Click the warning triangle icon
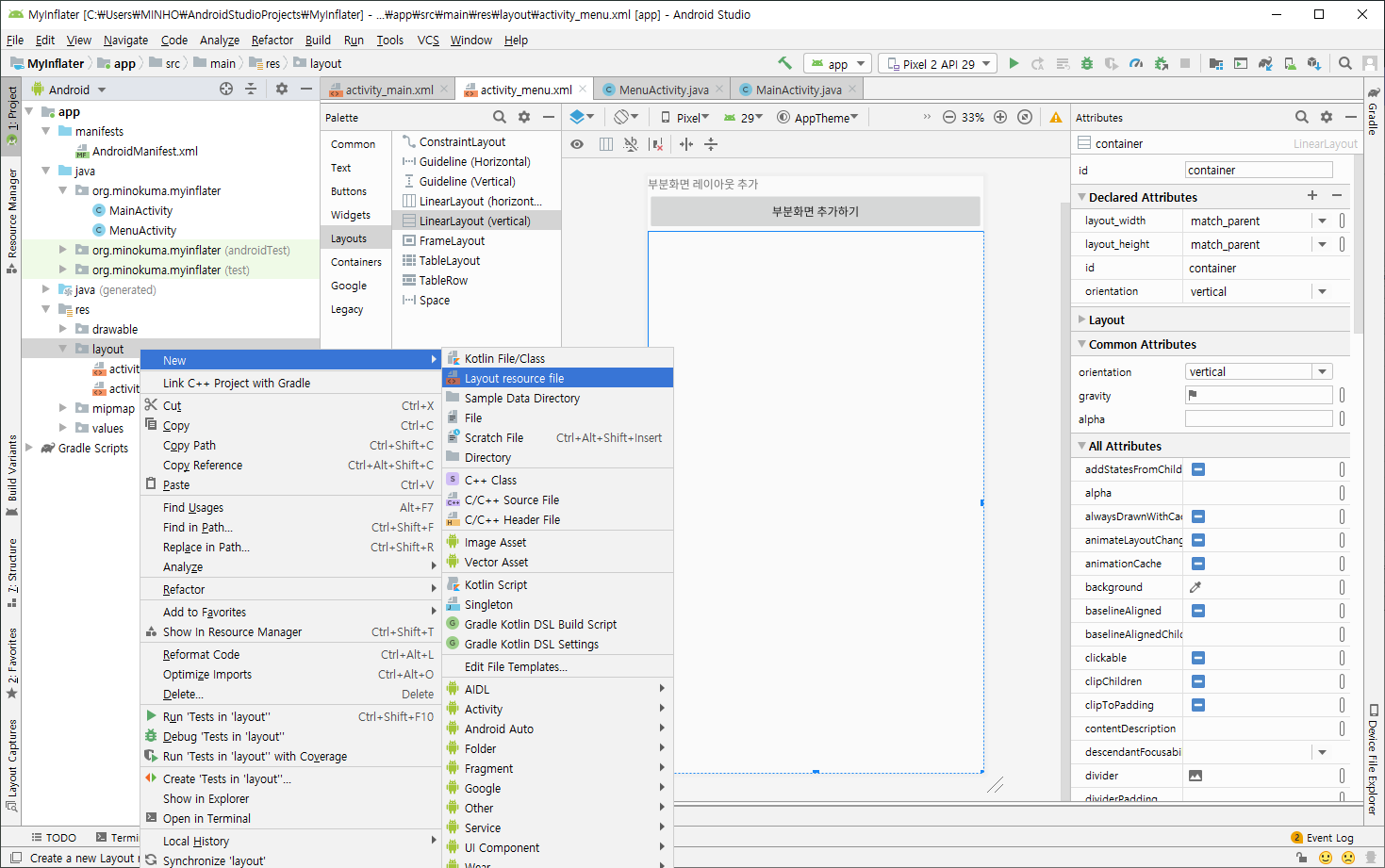 (x=1056, y=117)
